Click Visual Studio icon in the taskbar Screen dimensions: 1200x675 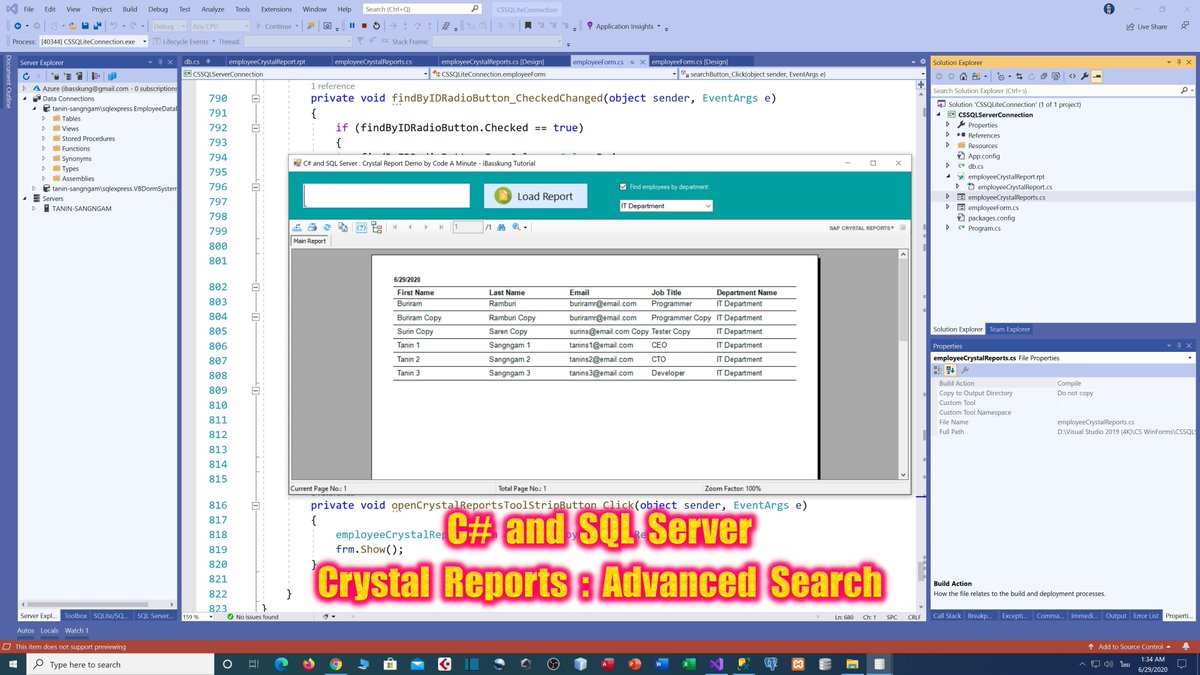point(716,664)
